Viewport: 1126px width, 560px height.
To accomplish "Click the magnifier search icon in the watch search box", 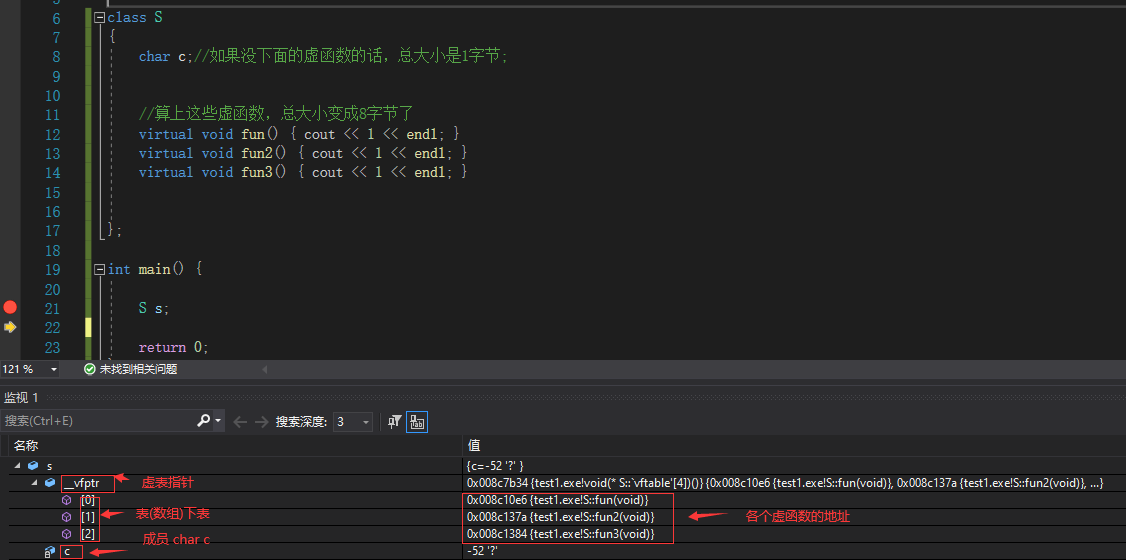I will [x=204, y=421].
